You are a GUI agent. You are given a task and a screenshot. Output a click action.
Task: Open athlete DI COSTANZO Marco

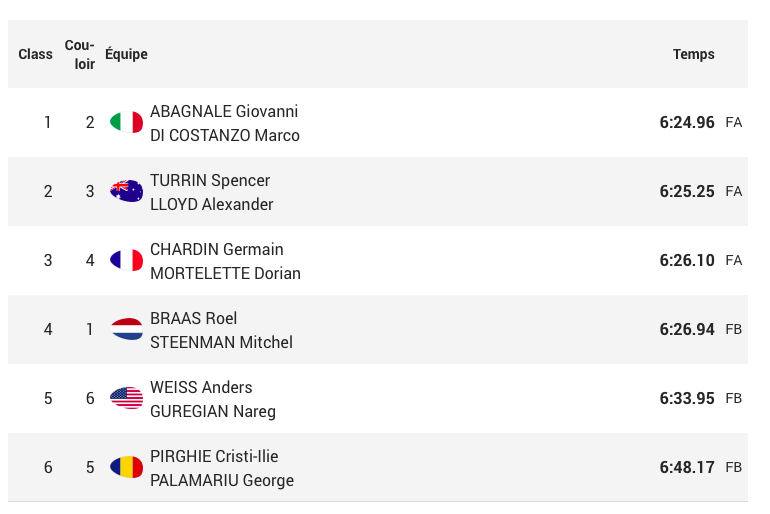(x=225, y=135)
